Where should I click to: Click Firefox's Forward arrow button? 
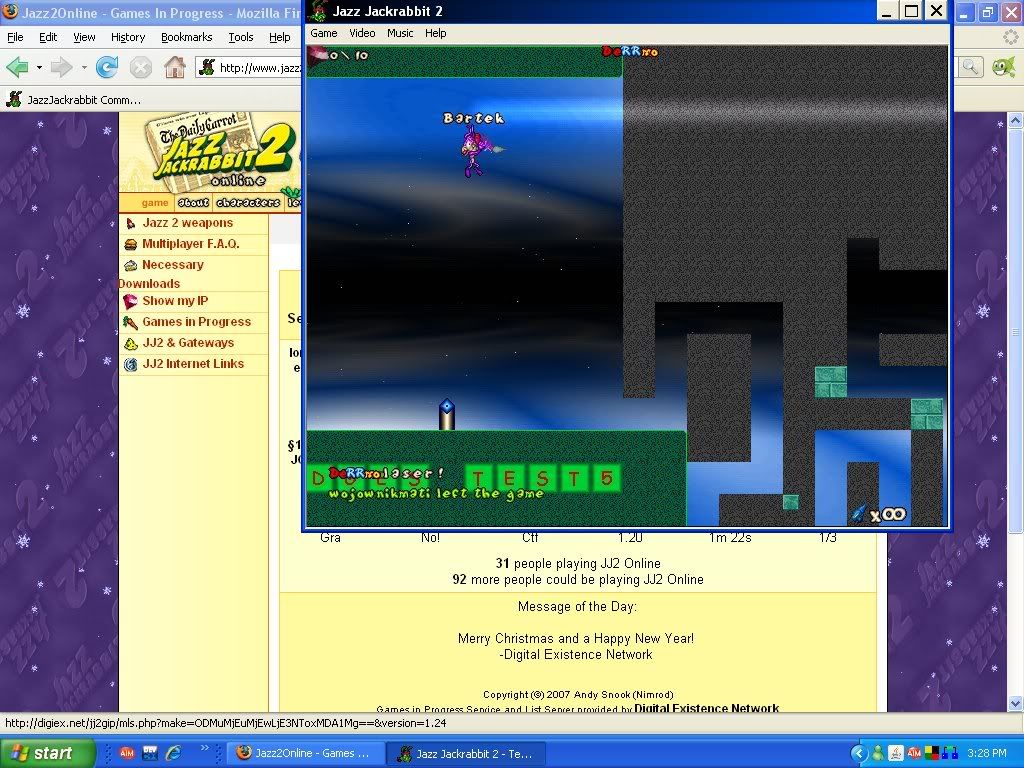tap(61, 67)
